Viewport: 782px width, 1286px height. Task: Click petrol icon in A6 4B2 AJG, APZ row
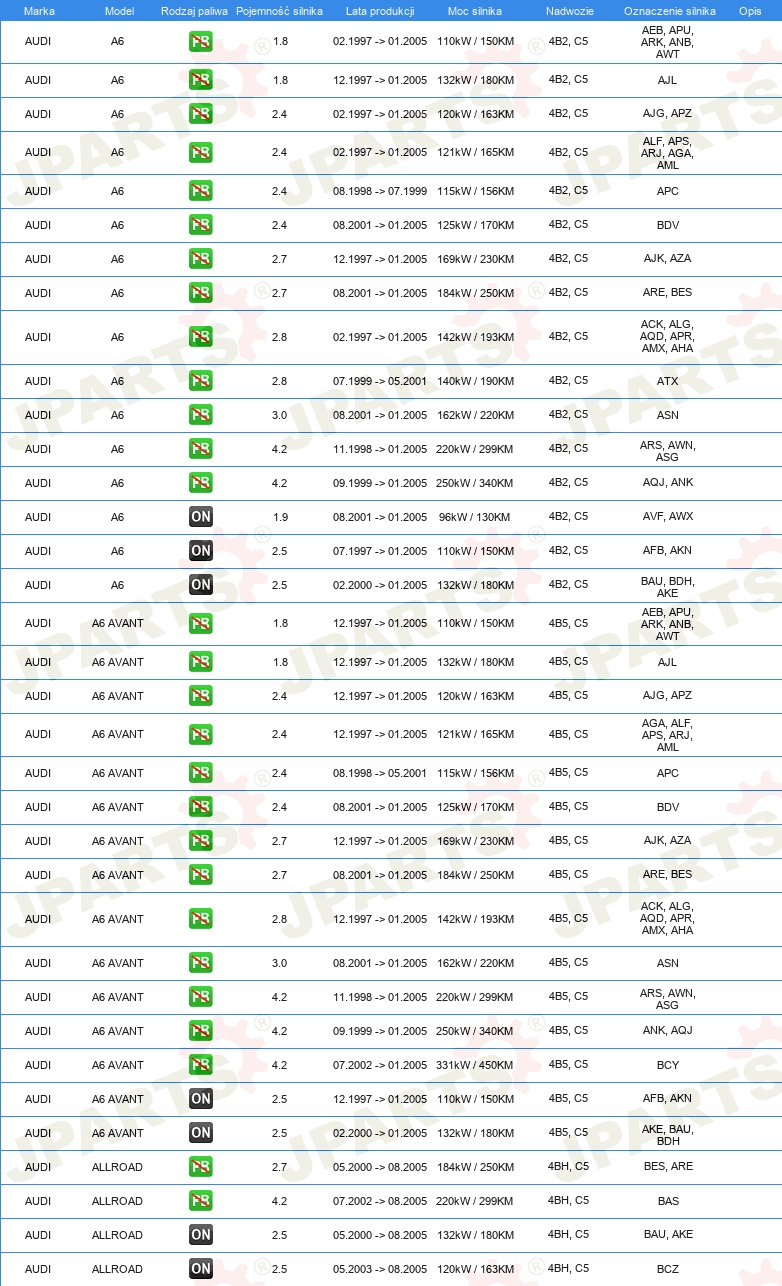tap(201, 114)
